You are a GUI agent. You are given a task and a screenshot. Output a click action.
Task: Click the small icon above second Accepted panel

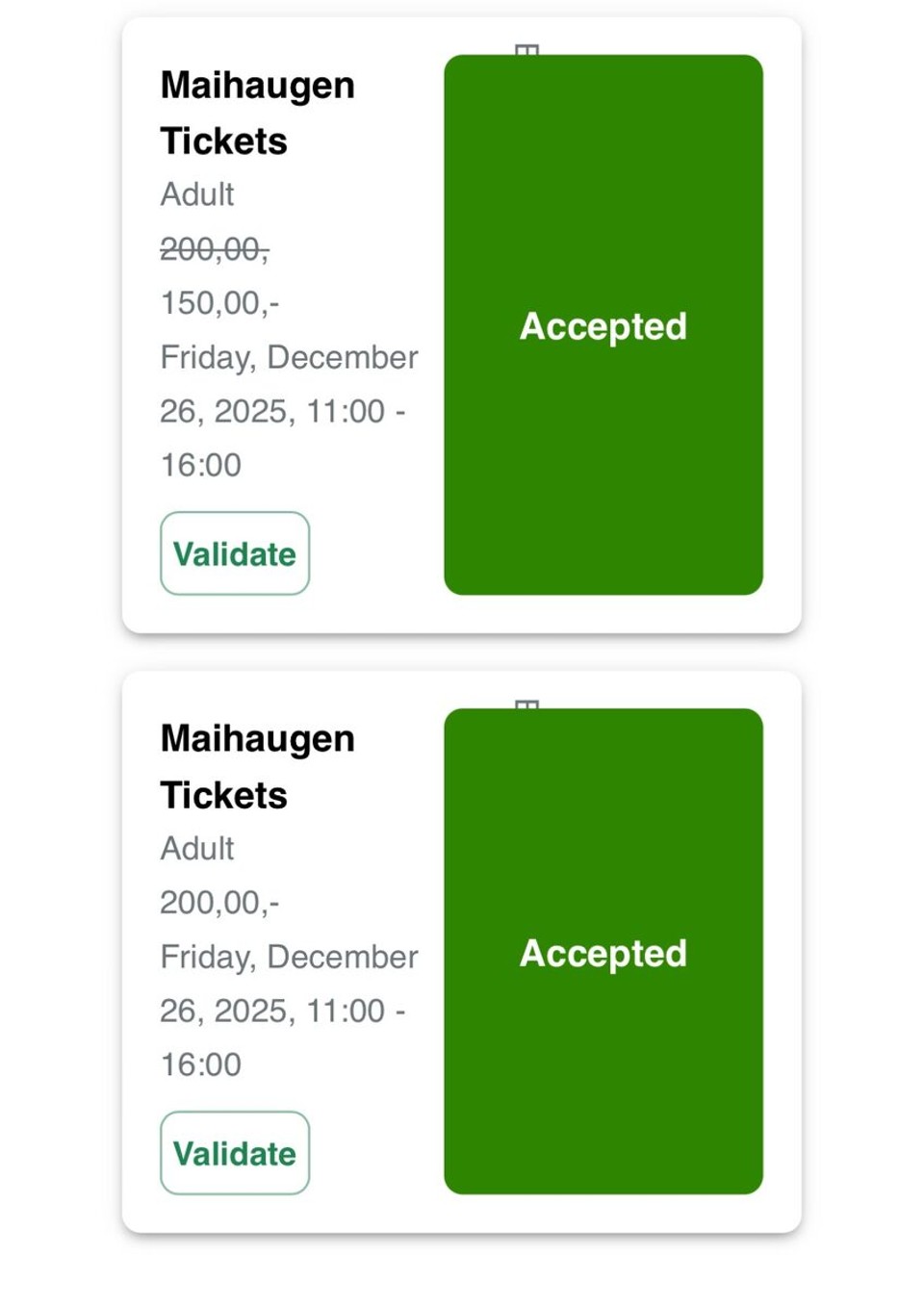526,705
